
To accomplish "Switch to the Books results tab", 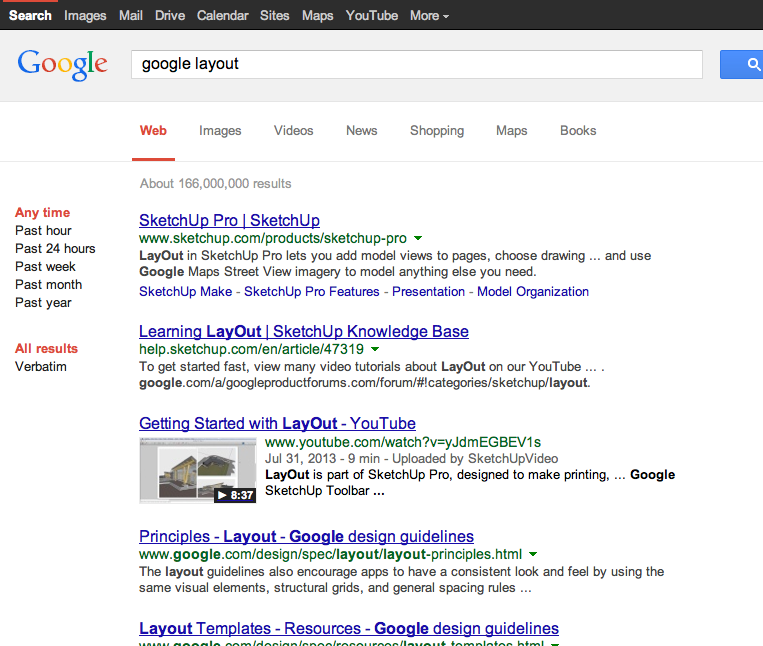I will (578, 131).
